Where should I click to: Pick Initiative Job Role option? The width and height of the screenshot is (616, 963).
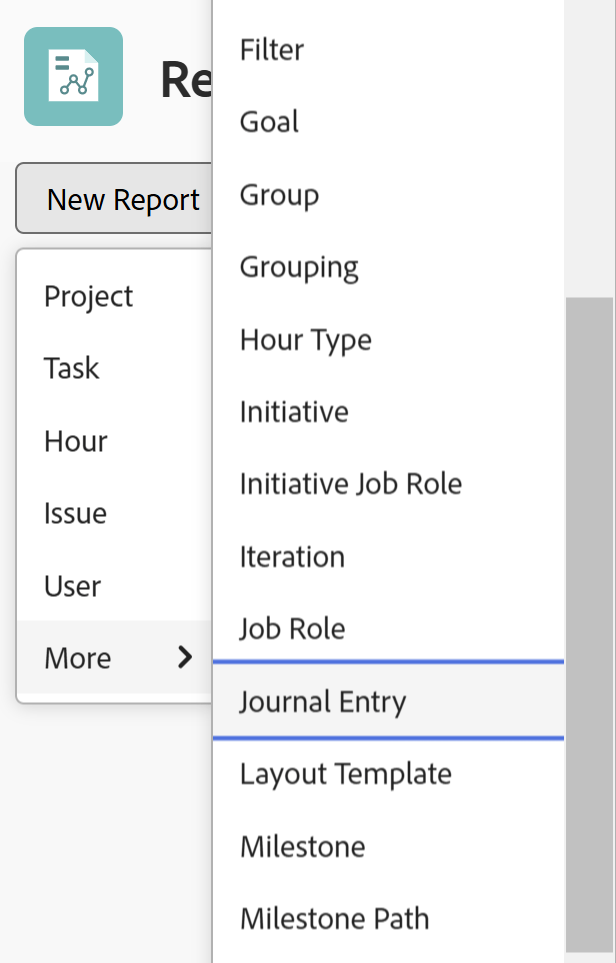[x=351, y=484]
